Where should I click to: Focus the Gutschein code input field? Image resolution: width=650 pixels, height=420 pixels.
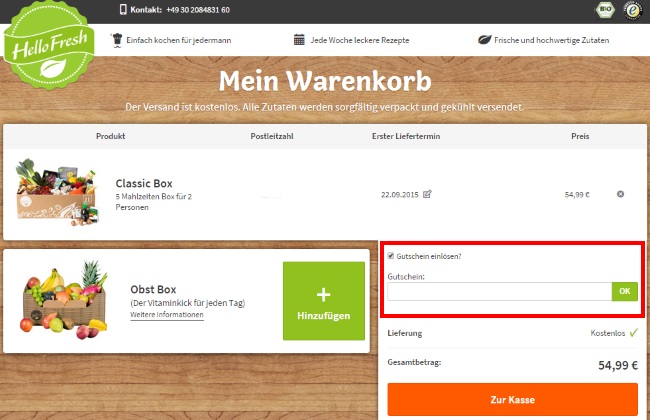tap(500, 291)
